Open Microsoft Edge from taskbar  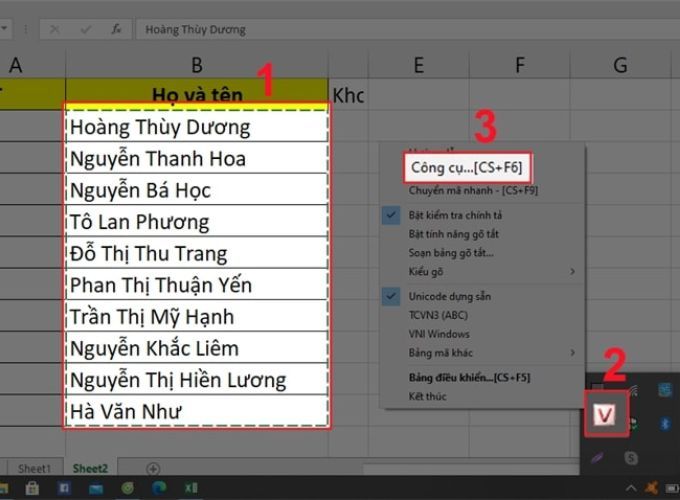coord(159,488)
